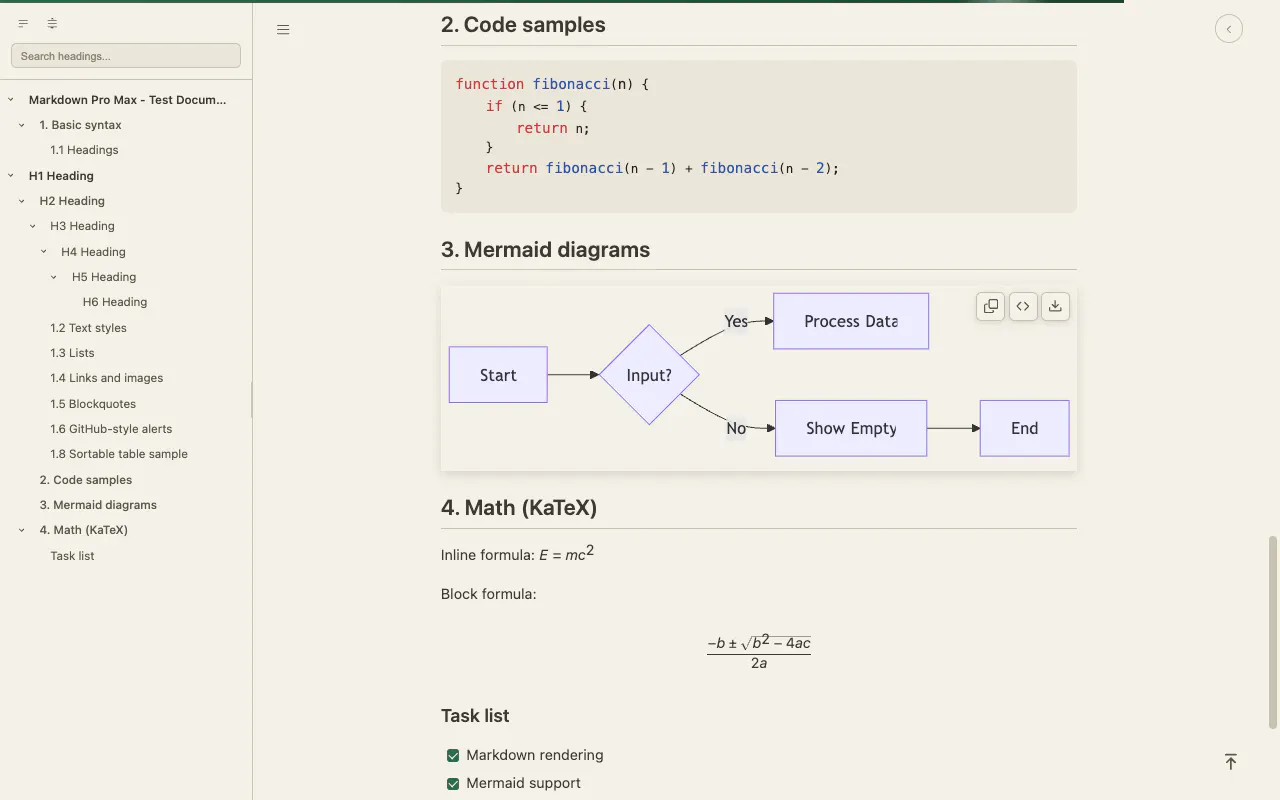This screenshot has width=1280, height=800.
Task: Open the right panel chevron button
Action: coord(1229,30)
